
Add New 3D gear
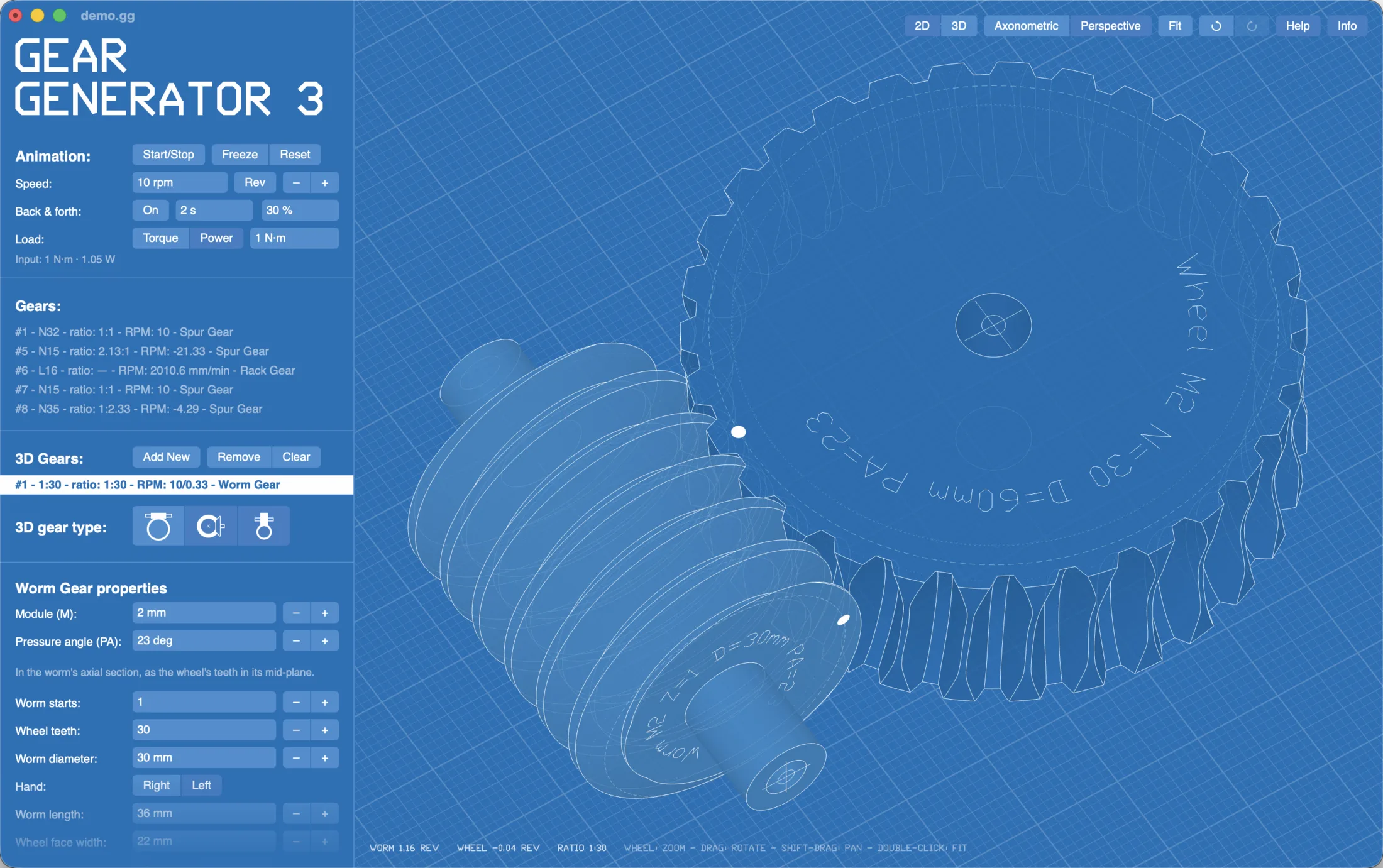166,457
